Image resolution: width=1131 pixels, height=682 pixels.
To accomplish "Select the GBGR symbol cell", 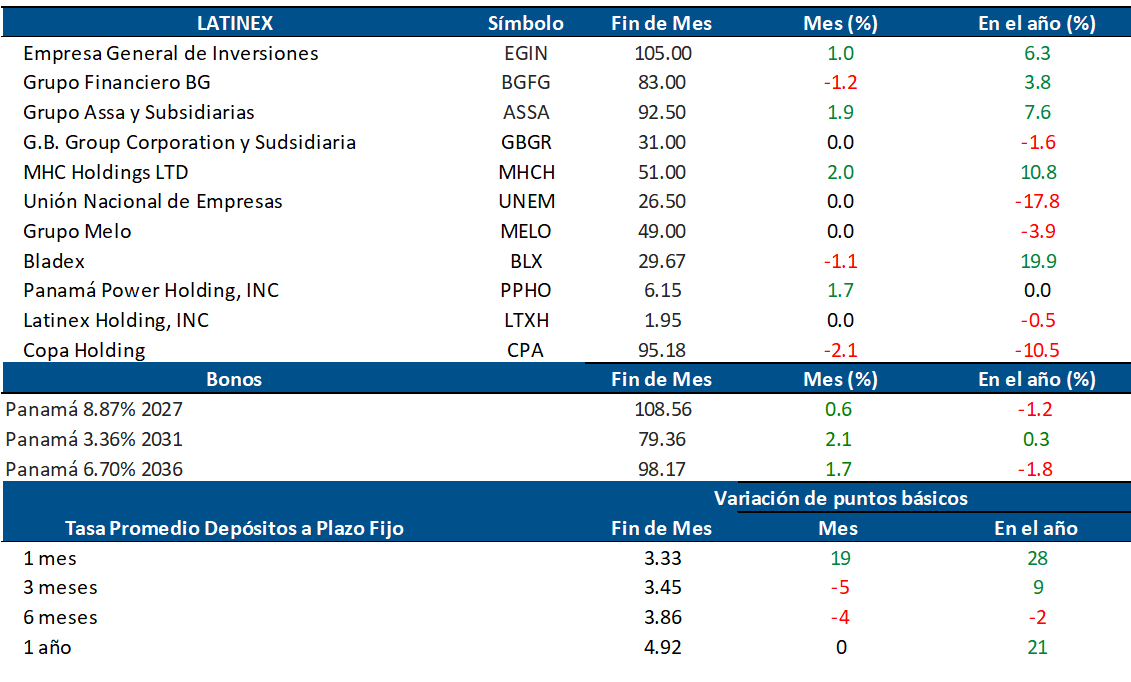I will [526, 142].
